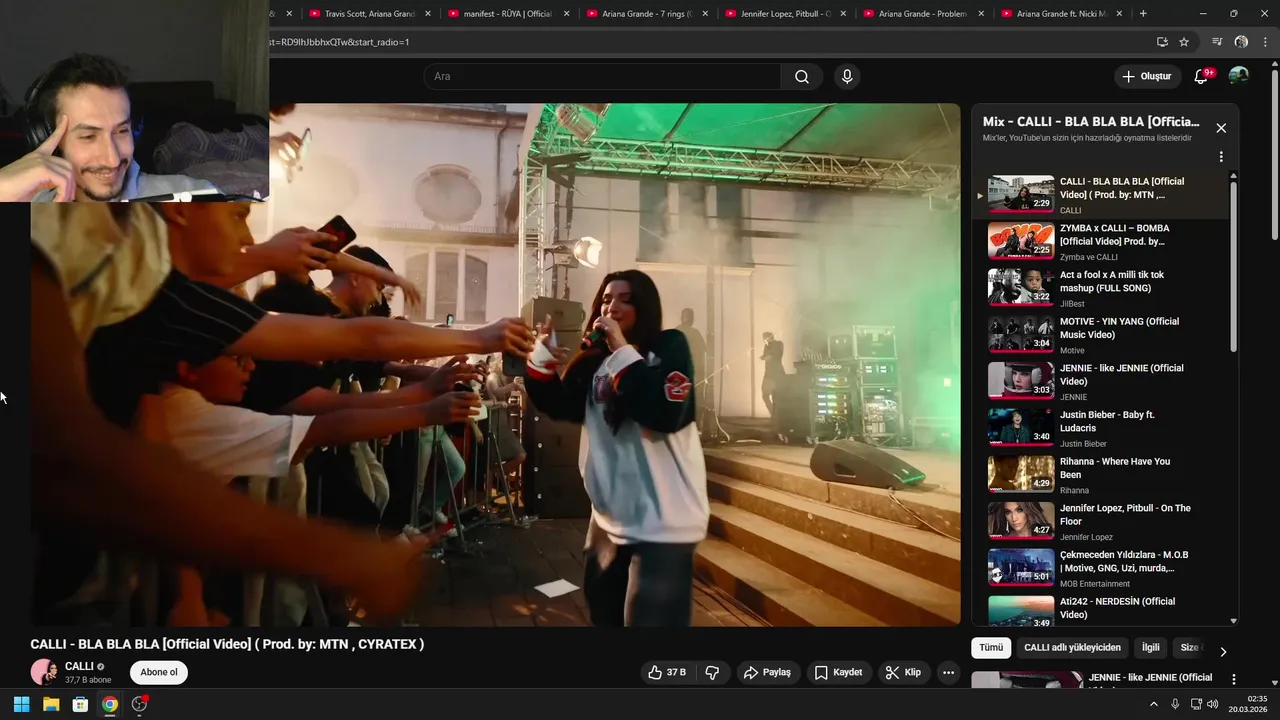This screenshot has height=720, width=1280.
Task: Select Justin Bieber - Baby ft. Ludacris title
Action: (1107, 421)
